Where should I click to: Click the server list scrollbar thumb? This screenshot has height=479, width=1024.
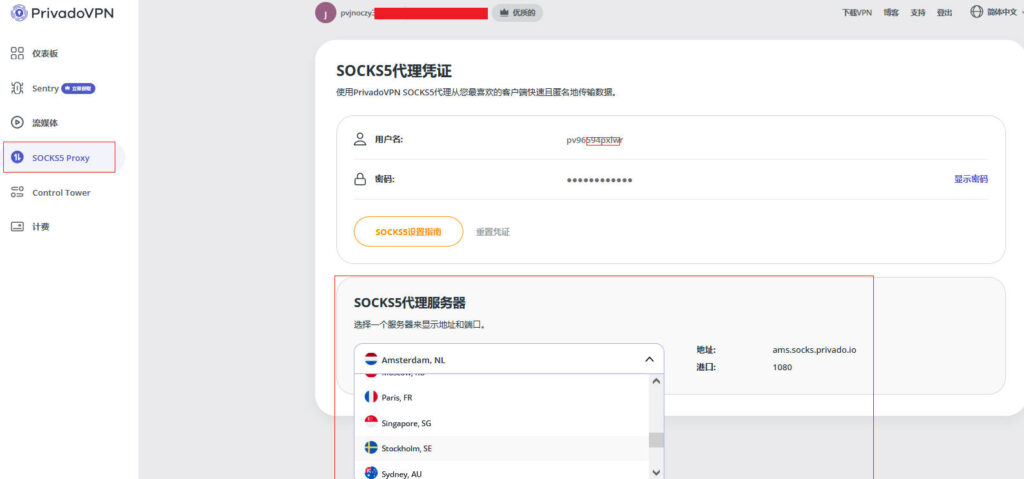pos(656,440)
